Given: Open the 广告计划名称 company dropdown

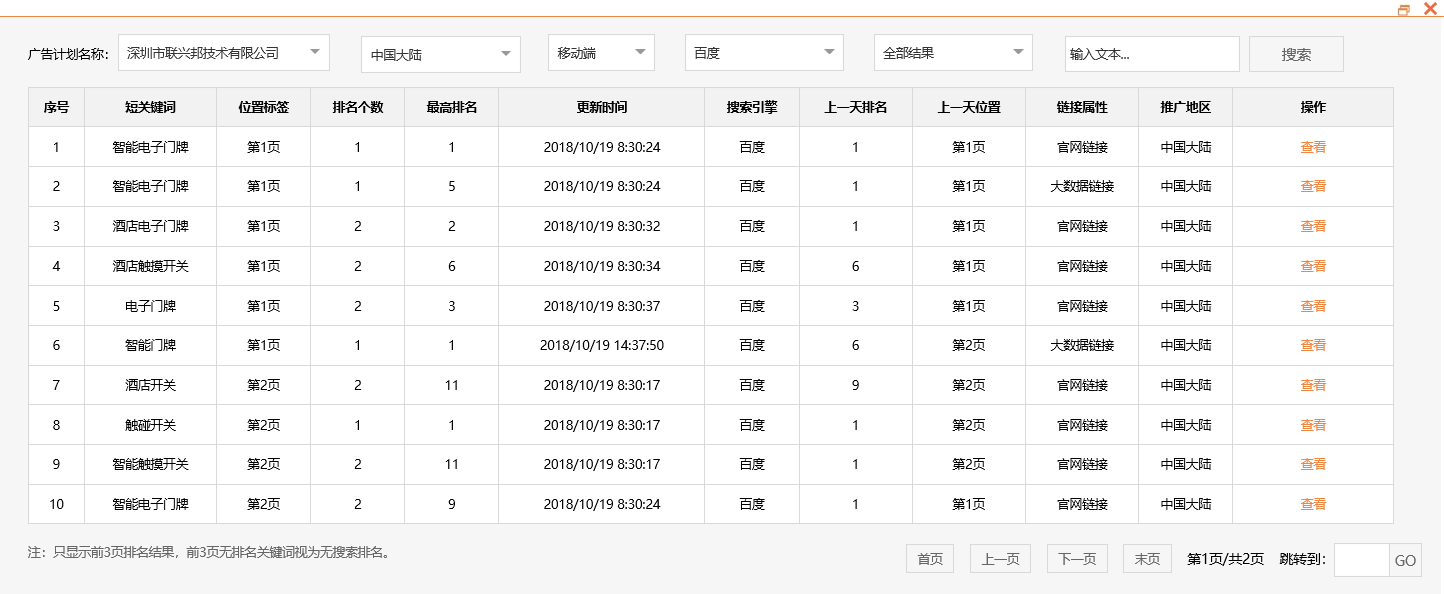Looking at the screenshot, I should pyautogui.click(x=222, y=52).
